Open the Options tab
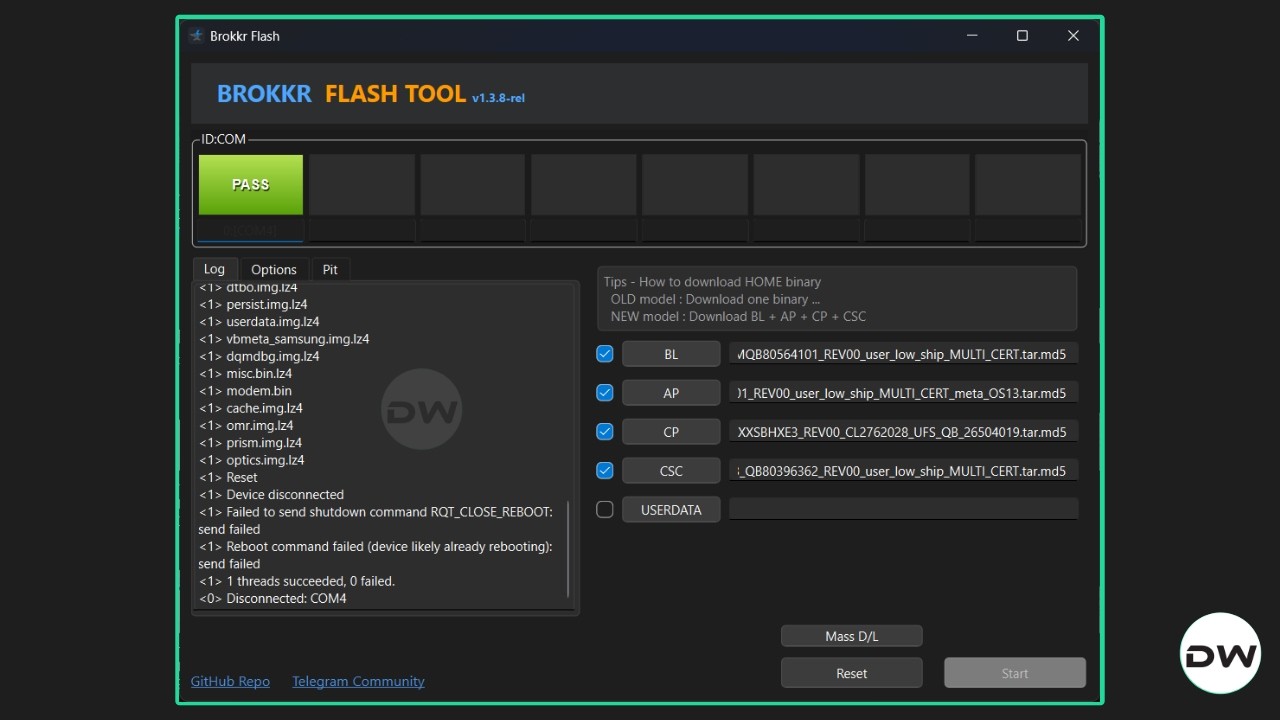This screenshot has width=1280, height=720. pos(274,270)
